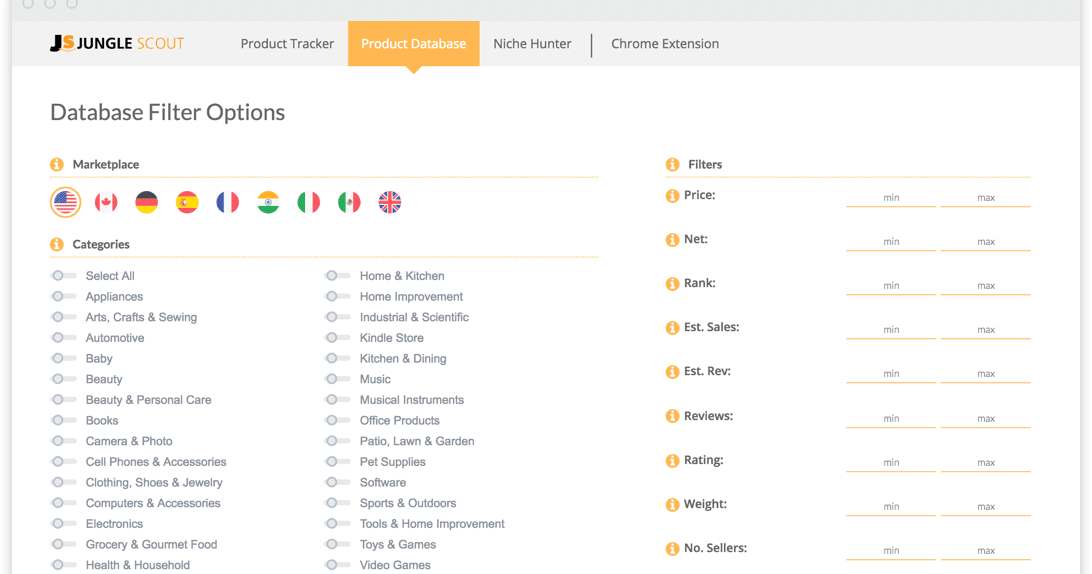The width and height of the screenshot is (1092, 574).
Task: Enable the Automotive category toggle
Action: point(64,338)
